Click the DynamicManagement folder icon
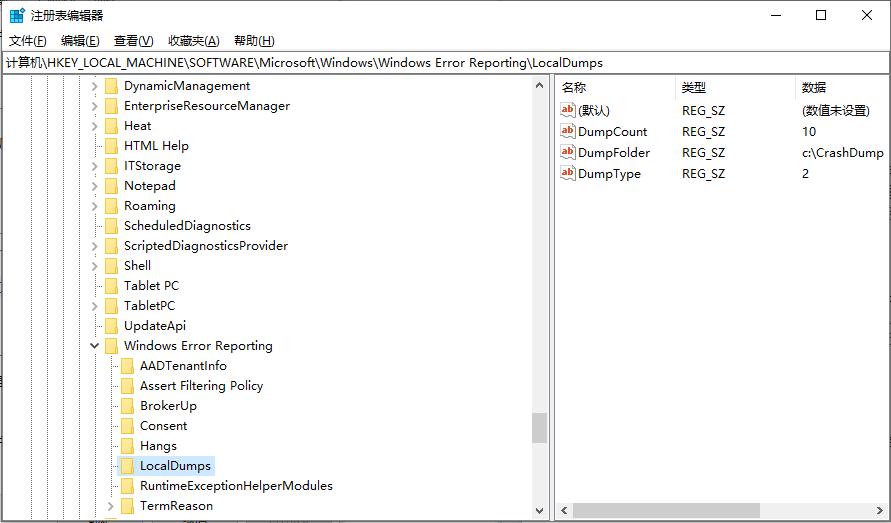Viewport: 891px width, 523px height. tap(111, 86)
